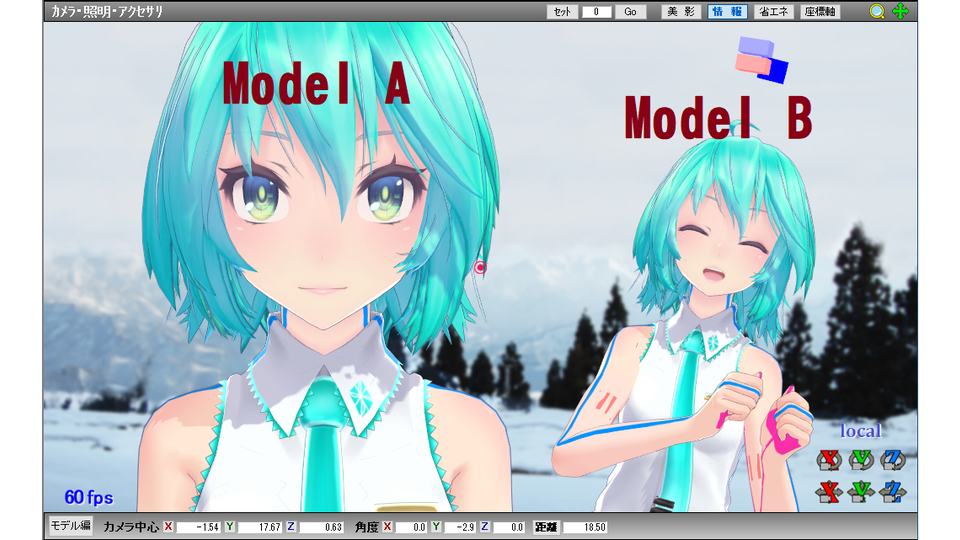Click the local coordinate mode label
This screenshot has height=540, width=960.
click(x=860, y=431)
